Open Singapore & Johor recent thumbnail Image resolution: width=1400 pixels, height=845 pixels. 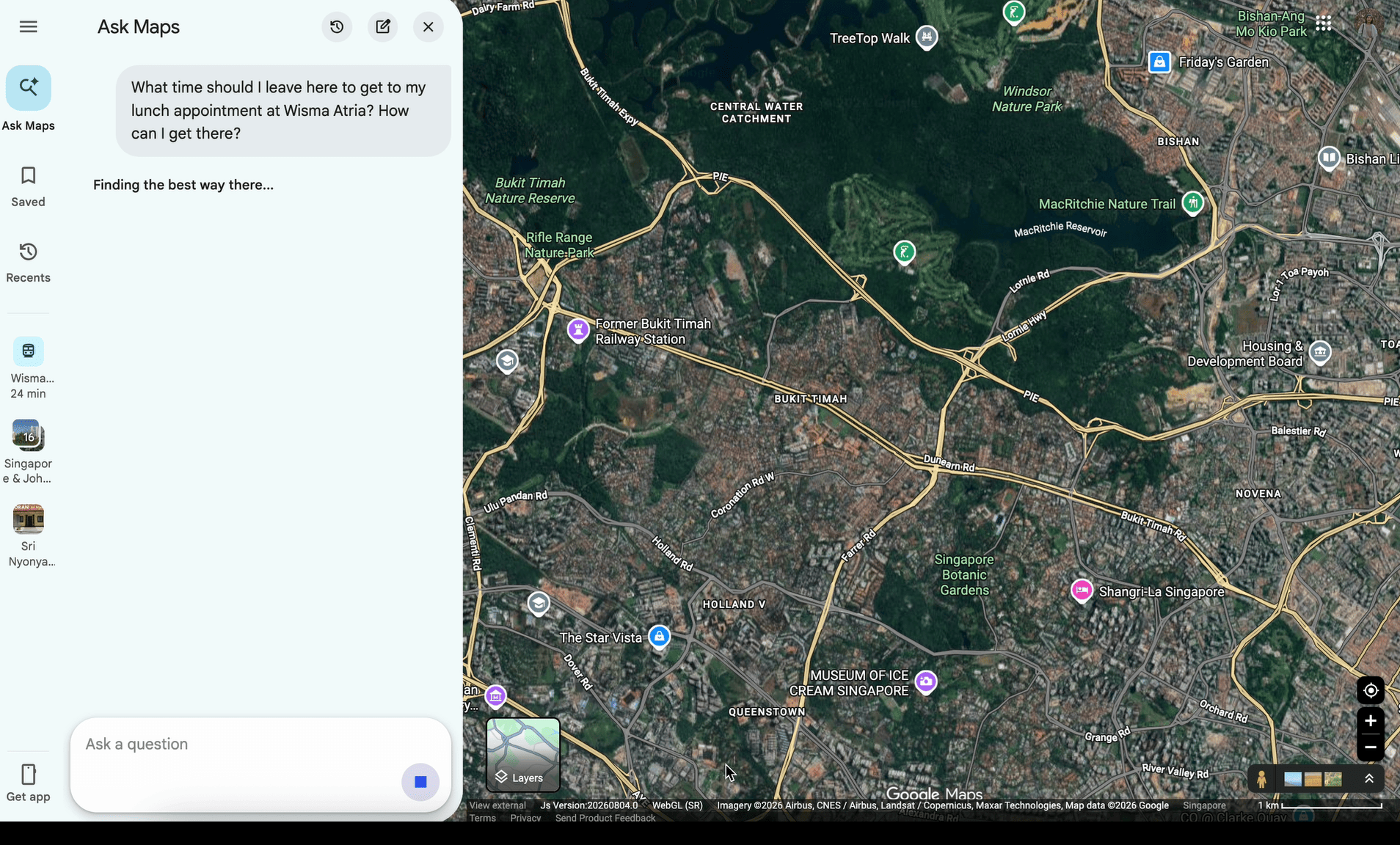point(29,452)
